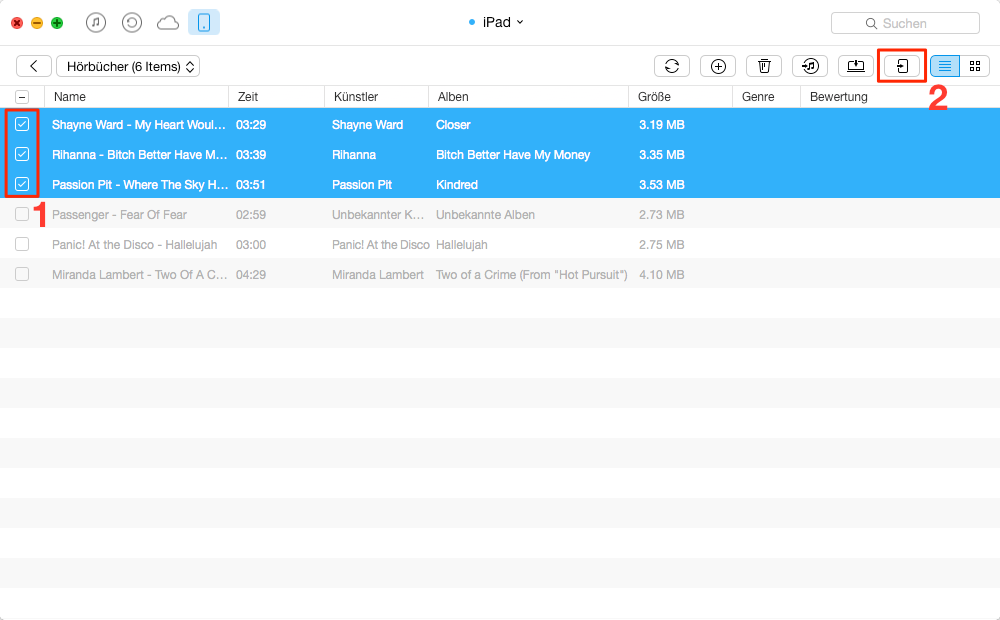
Task: Open the Hörbücher (6 Items) category dropdown
Action: pyautogui.click(x=128, y=66)
